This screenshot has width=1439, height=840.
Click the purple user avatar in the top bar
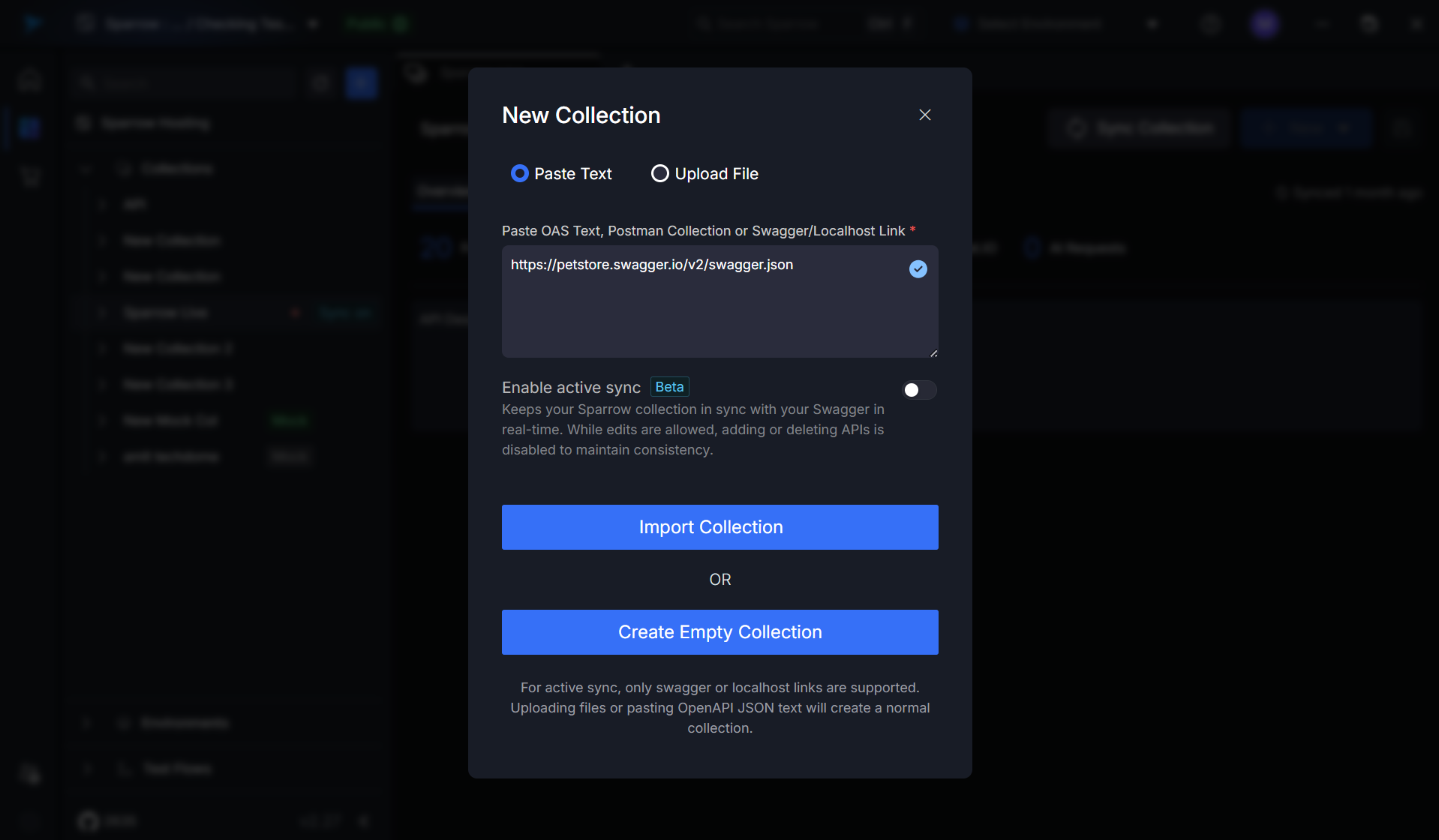coord(1264,23)
